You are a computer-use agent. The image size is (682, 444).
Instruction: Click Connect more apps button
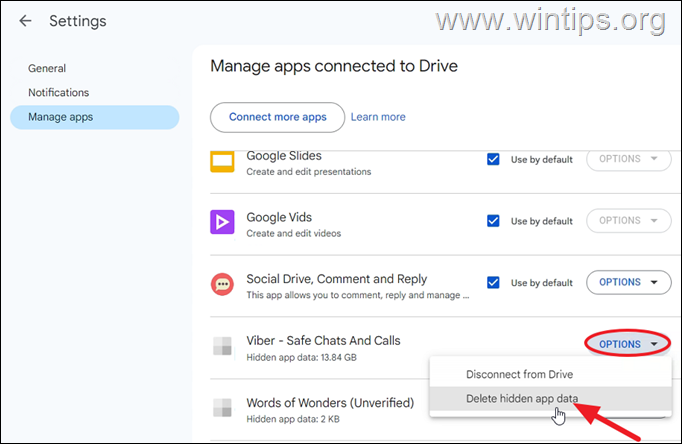(x=277, y=117)
